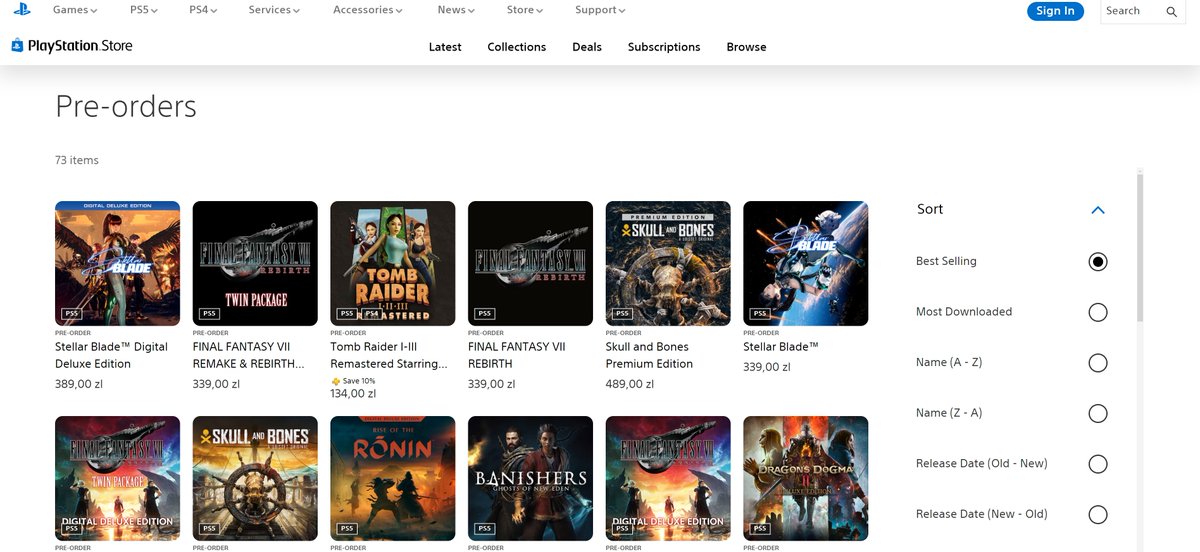Expand the PS4 dropdown menu
This screenshot has width=1200, height=552.
pyautogui.click(x=203, y=10)
